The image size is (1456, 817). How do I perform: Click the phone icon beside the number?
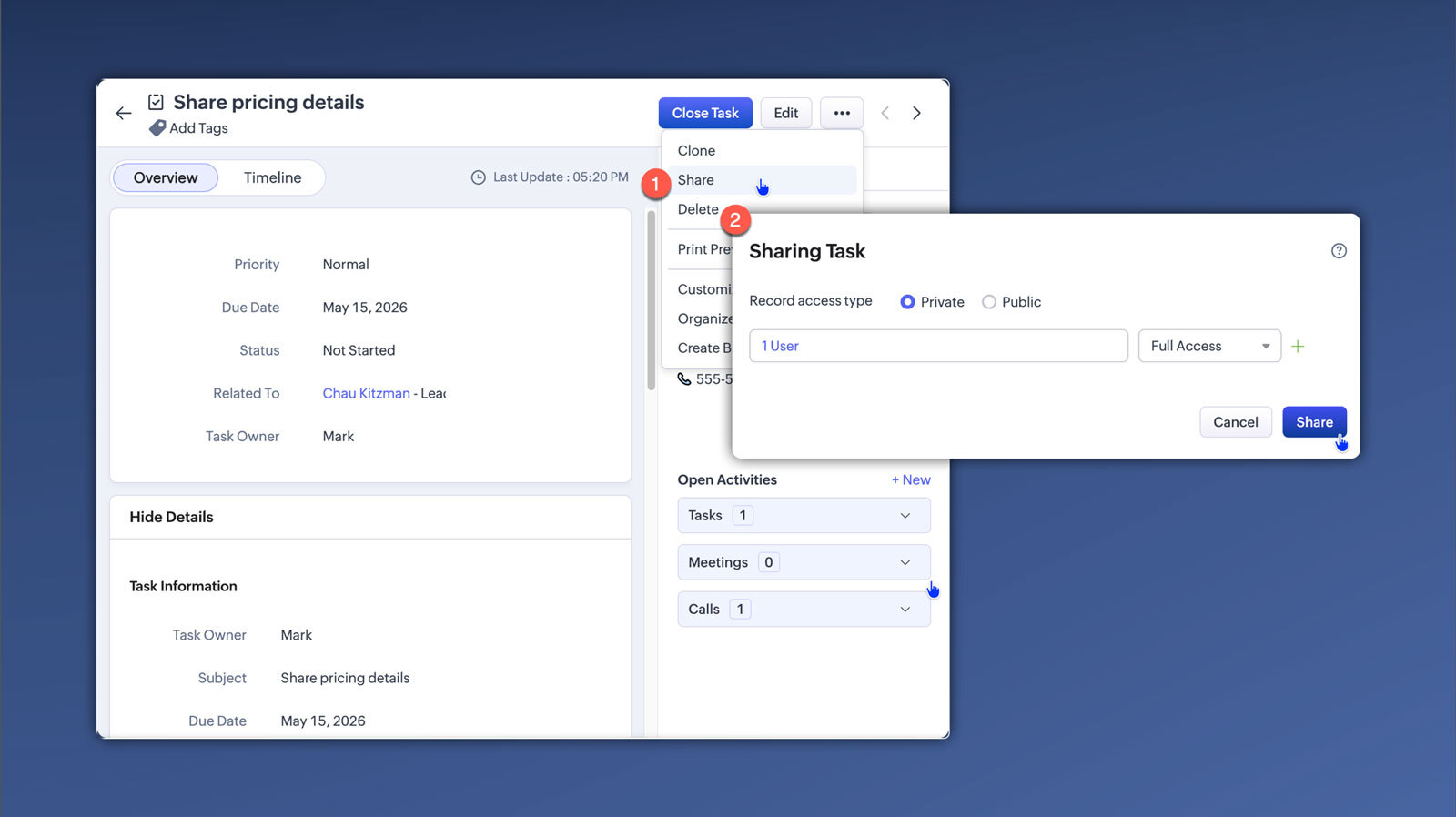684,379
